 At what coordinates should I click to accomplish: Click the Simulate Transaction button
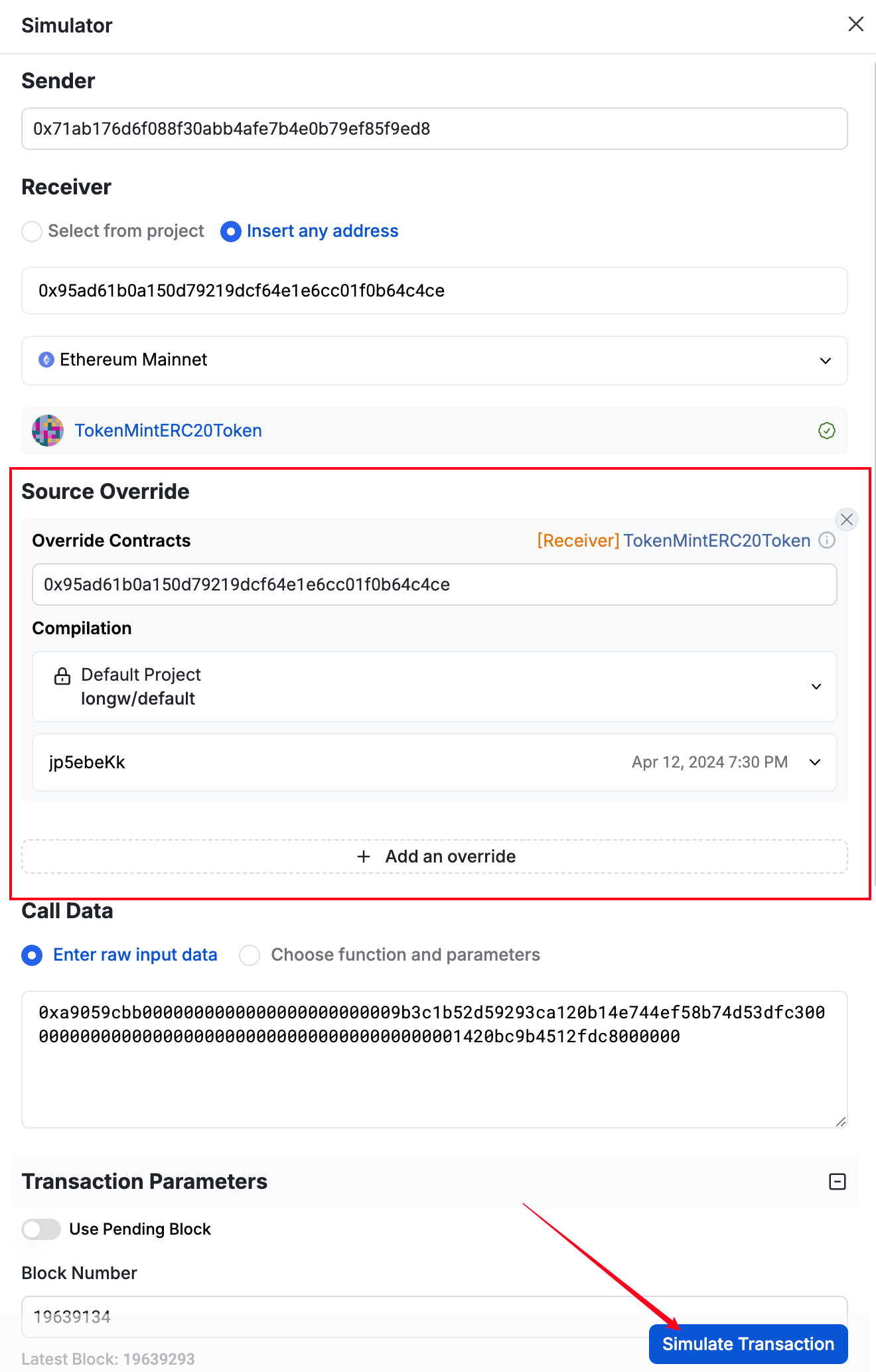tap(748, 1344)
